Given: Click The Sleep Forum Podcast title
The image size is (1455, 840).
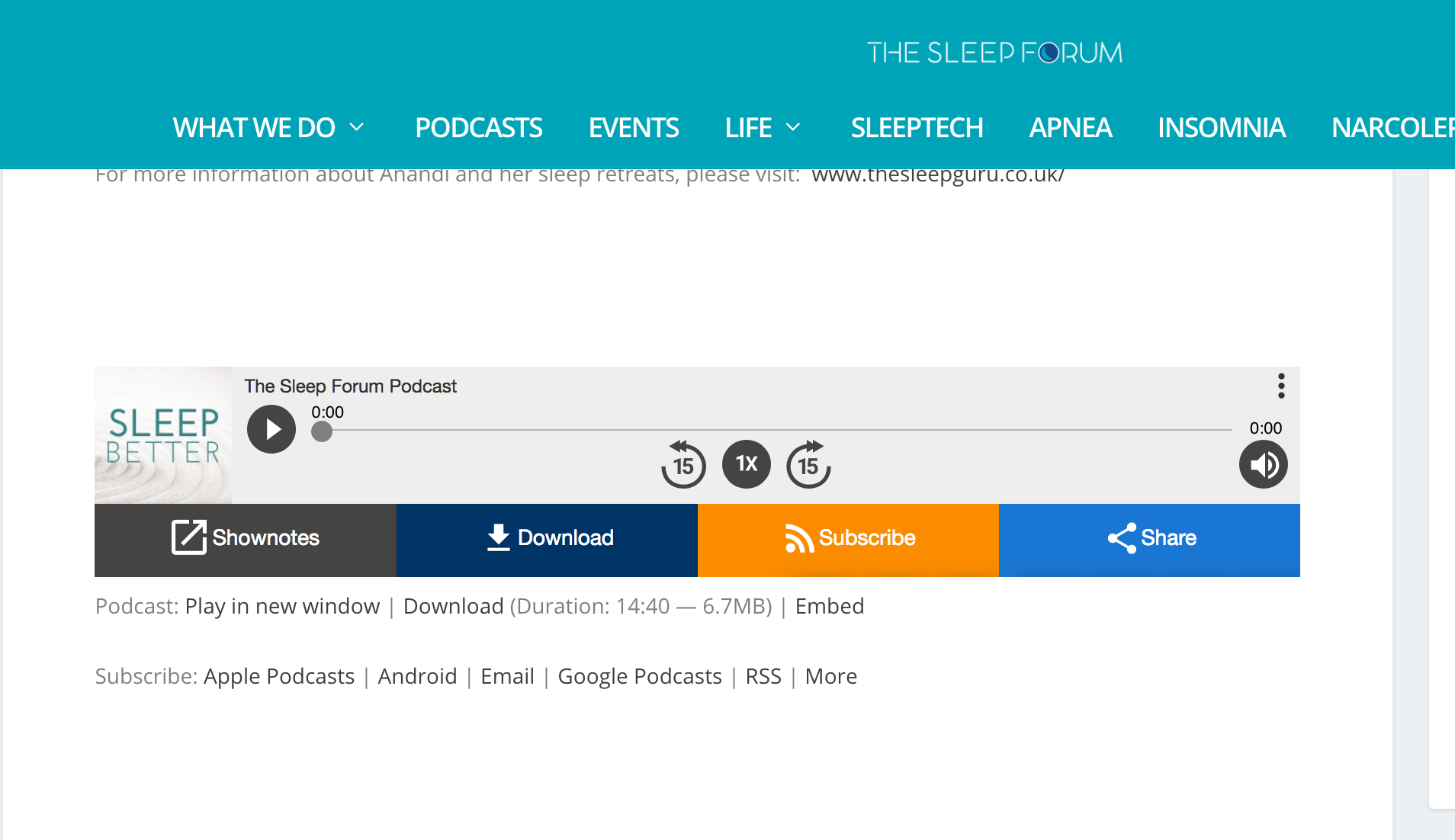Looking at the screenshot, I should [350, 386].
